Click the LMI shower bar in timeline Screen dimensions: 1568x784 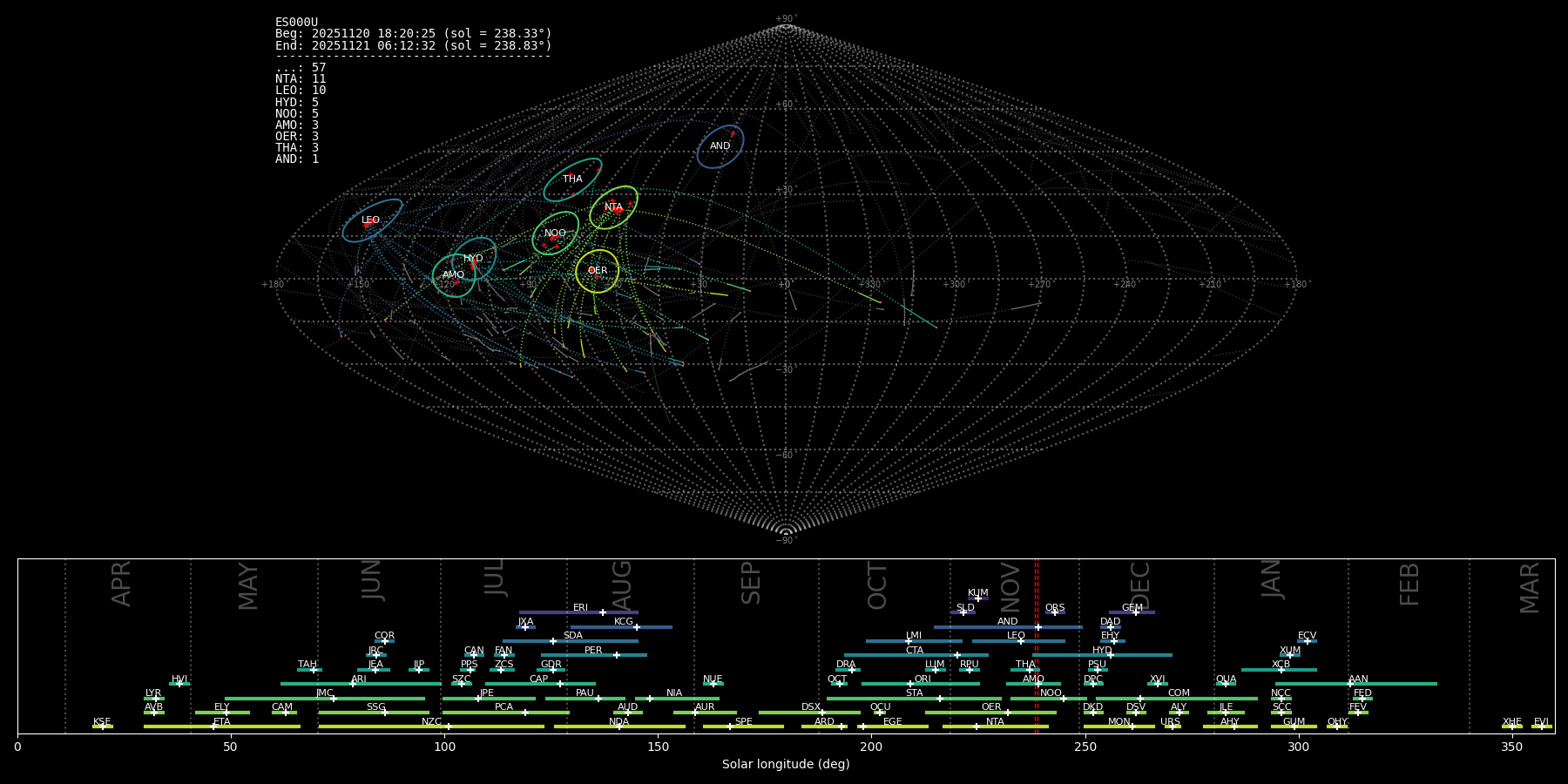[914, 641]
